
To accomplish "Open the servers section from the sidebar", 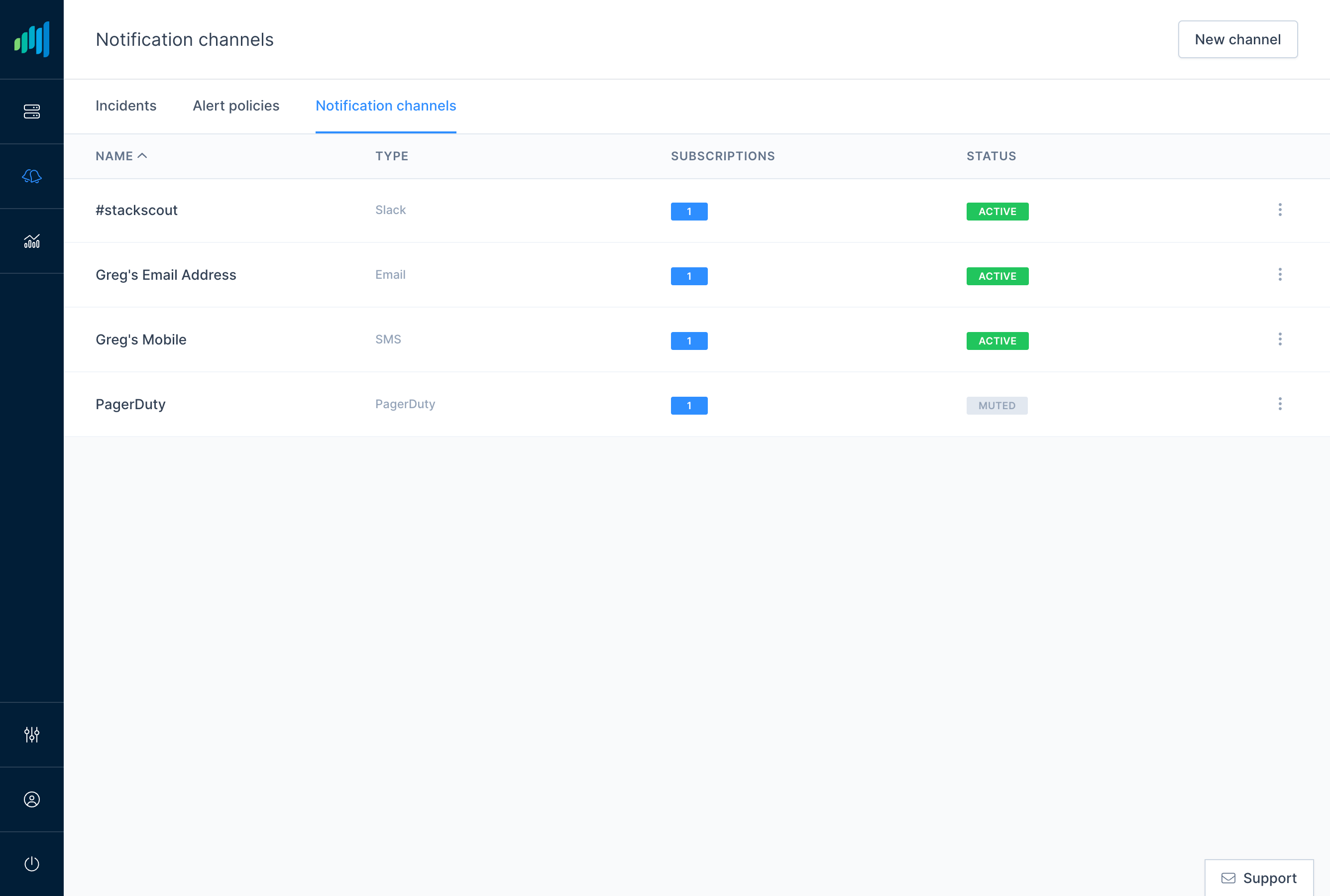I will tap(31, 112).
